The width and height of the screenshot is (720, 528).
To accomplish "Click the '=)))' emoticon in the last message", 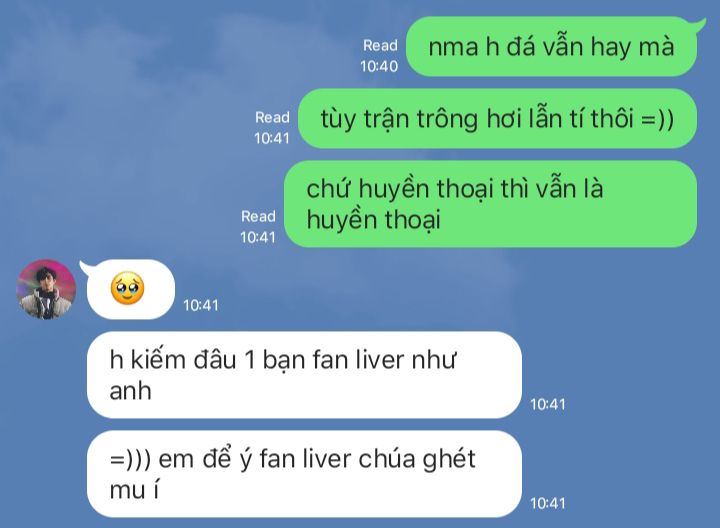I will (130, 459).
